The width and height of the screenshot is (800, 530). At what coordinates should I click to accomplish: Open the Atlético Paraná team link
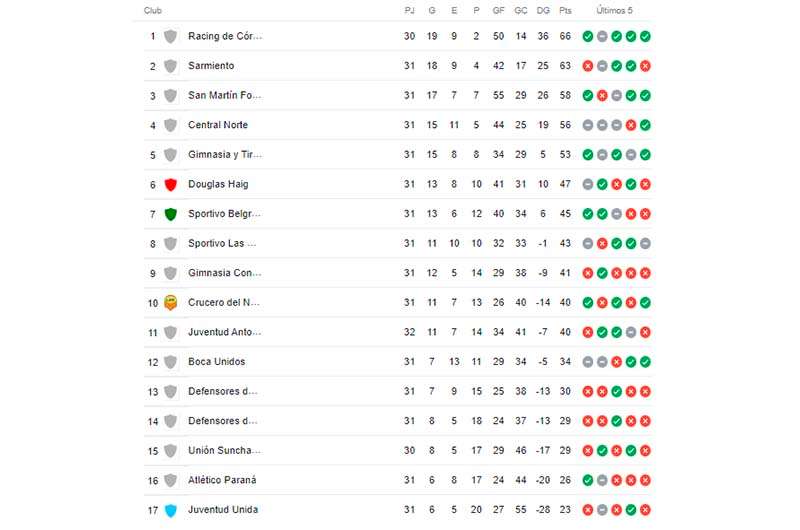(222, 480)
